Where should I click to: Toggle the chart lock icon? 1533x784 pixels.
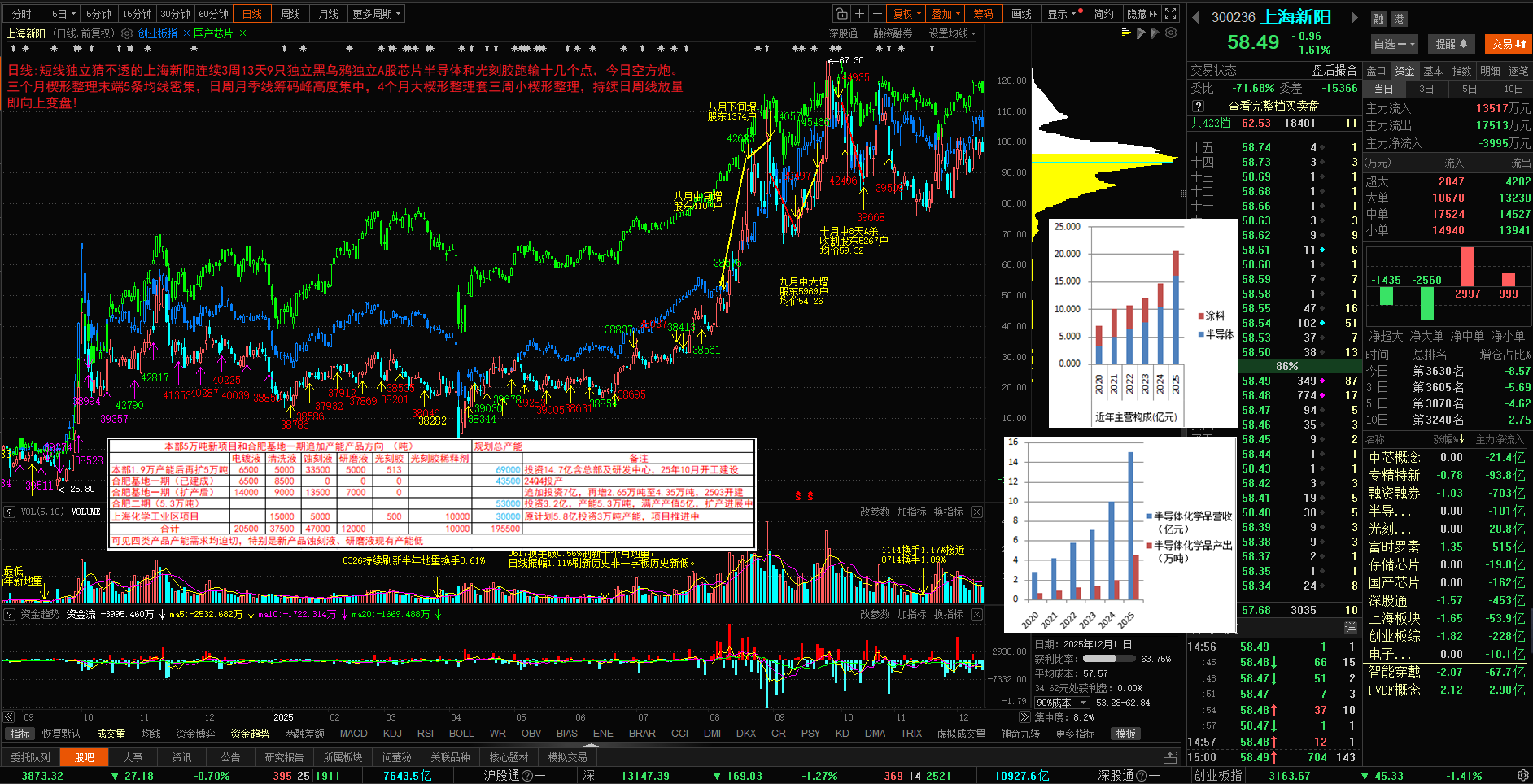point(842,14)
